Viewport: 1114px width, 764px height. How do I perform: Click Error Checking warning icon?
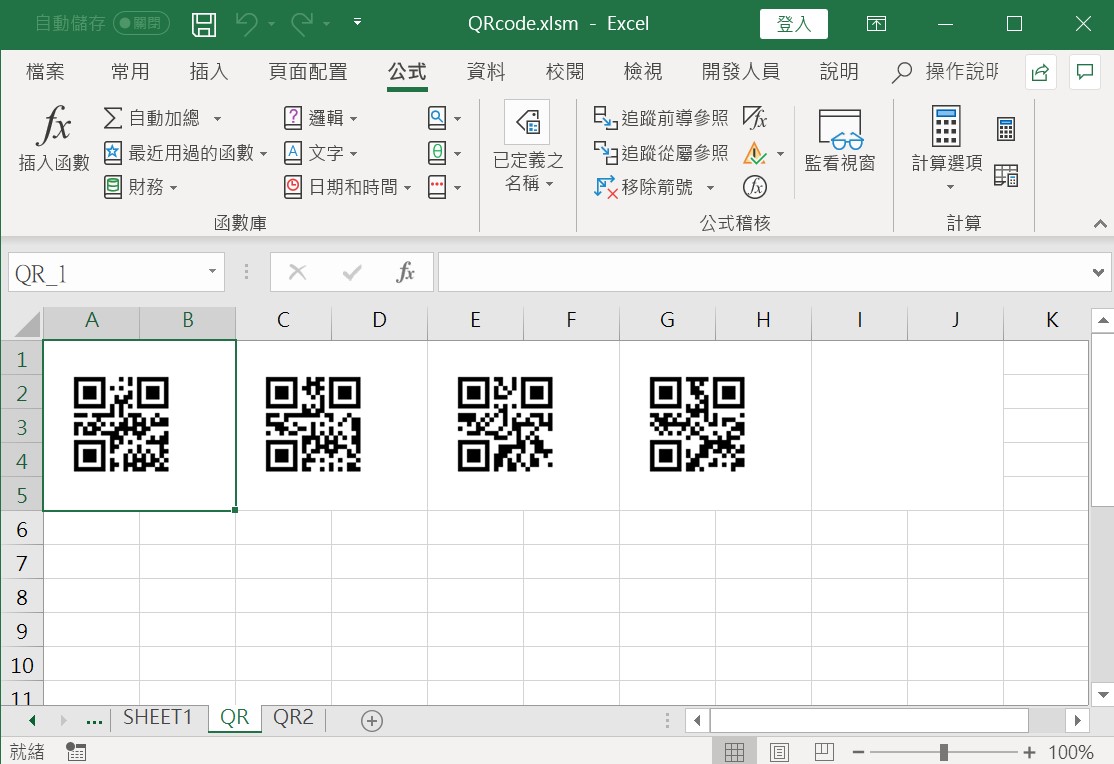coord(755,153)
